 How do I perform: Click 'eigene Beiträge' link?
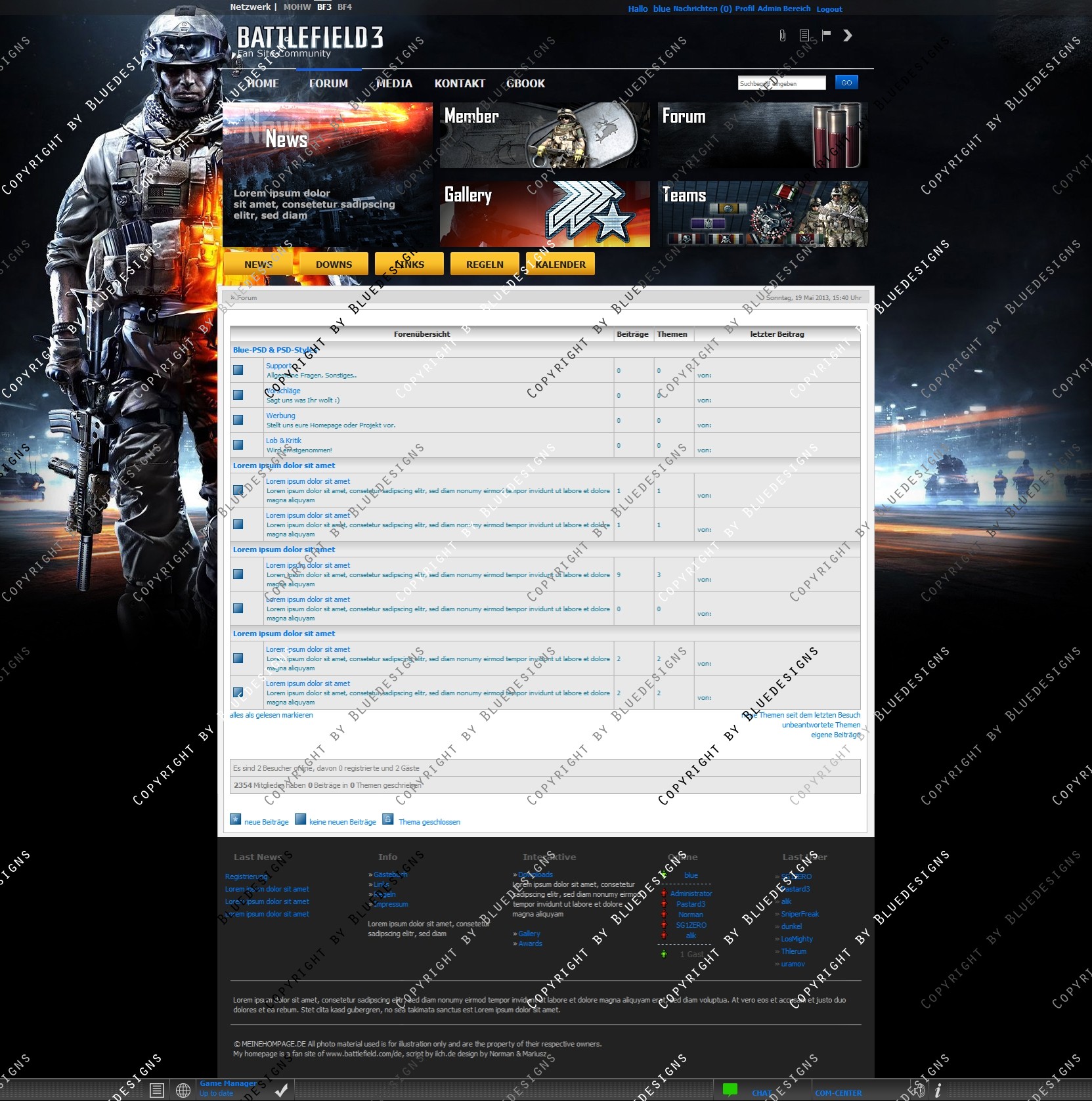pos(836,735)
